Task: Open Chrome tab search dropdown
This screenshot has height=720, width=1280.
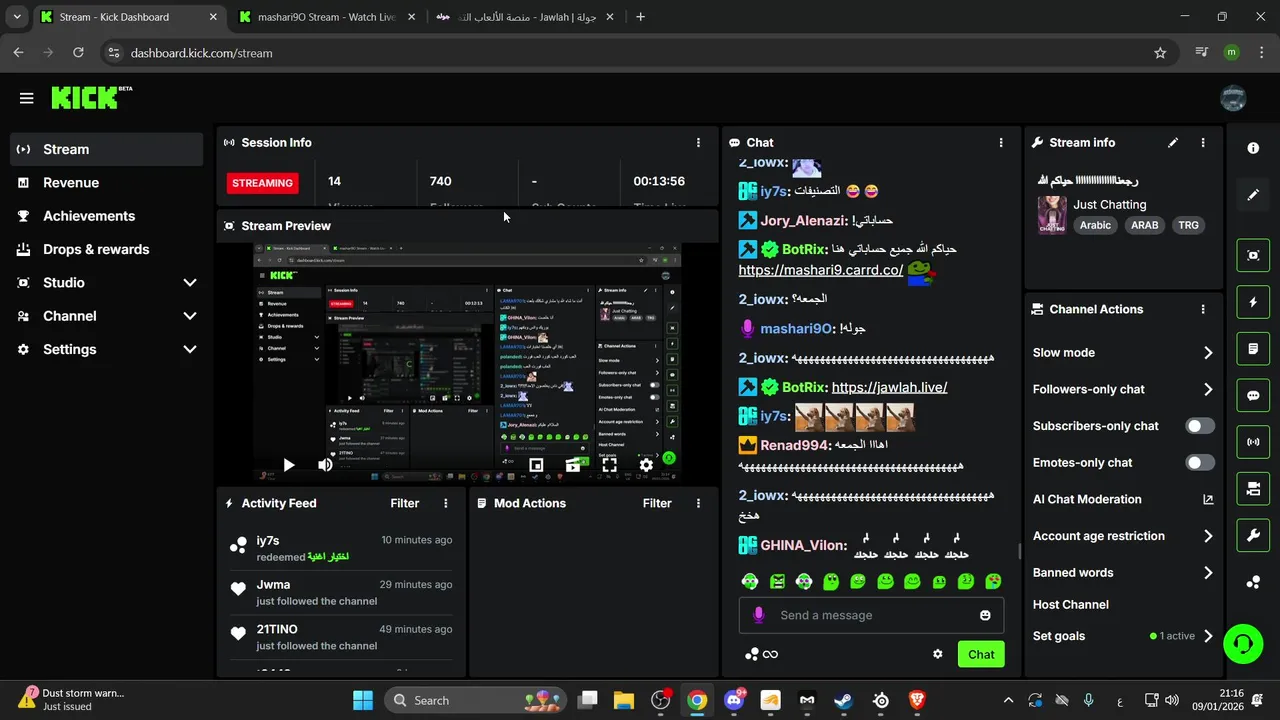Action: tap(17, 17)
